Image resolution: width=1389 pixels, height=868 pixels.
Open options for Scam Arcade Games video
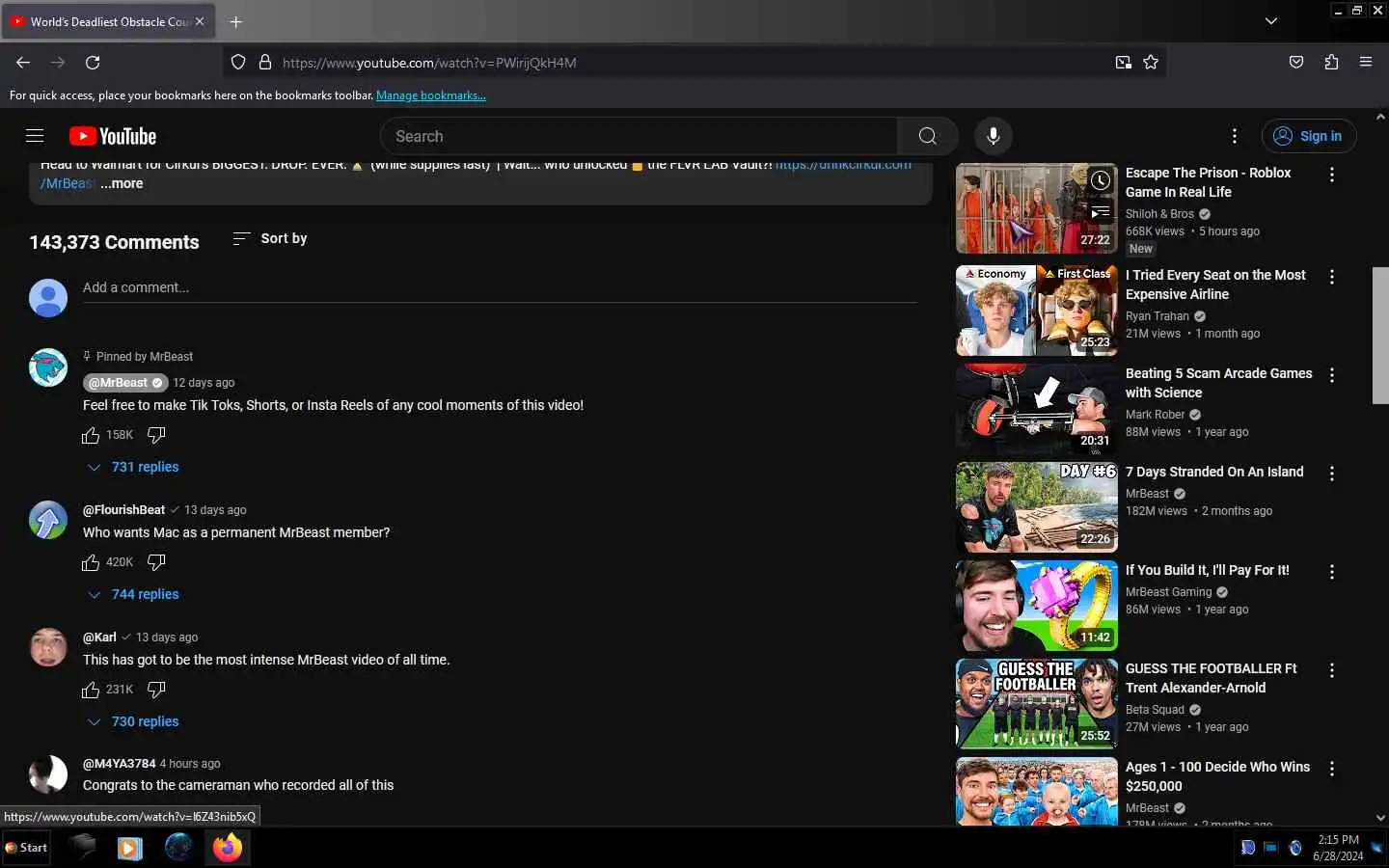coord(1332,375)
